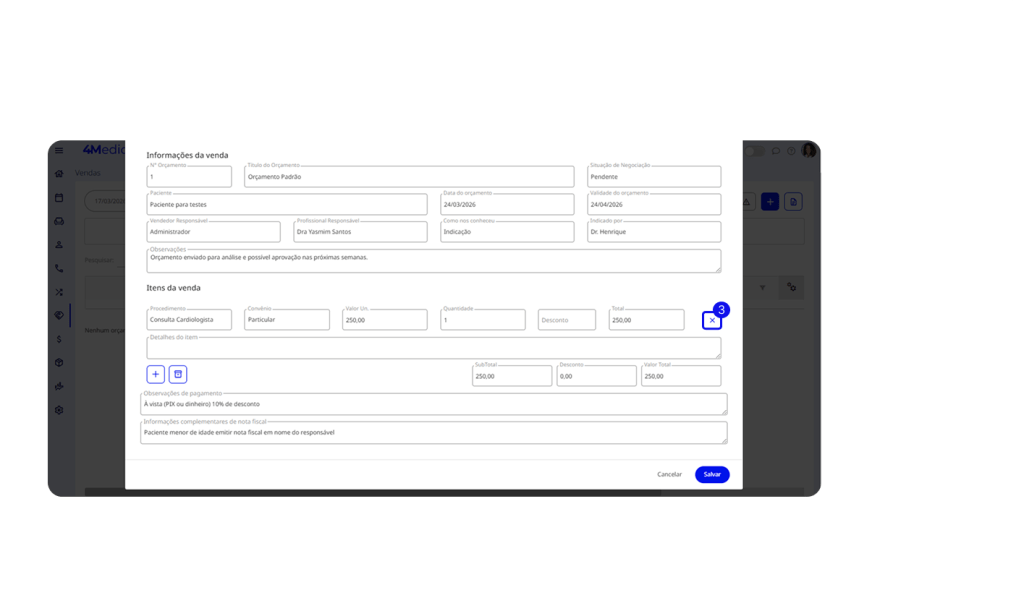Open the calendar from the sidebar
Image resolution: width=1024 pixels, height=598 pixels.
point(59,198)
